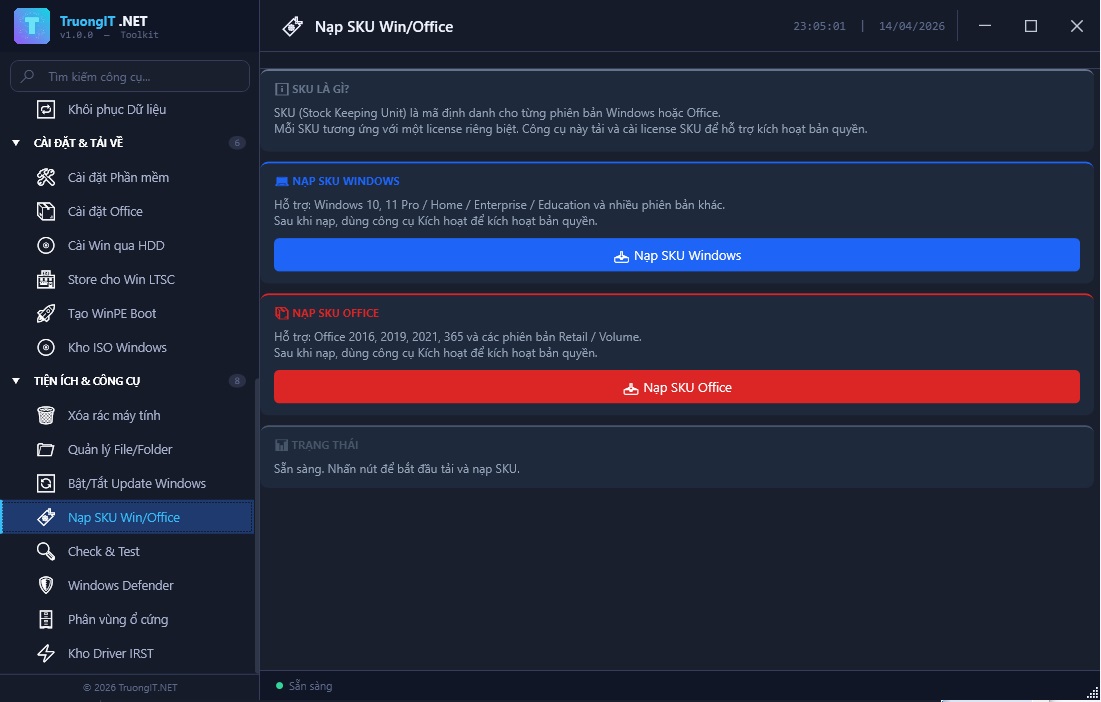Click the Cài đặt Phần mềm tools icon
1101x702 pixels.
(46, 178)
